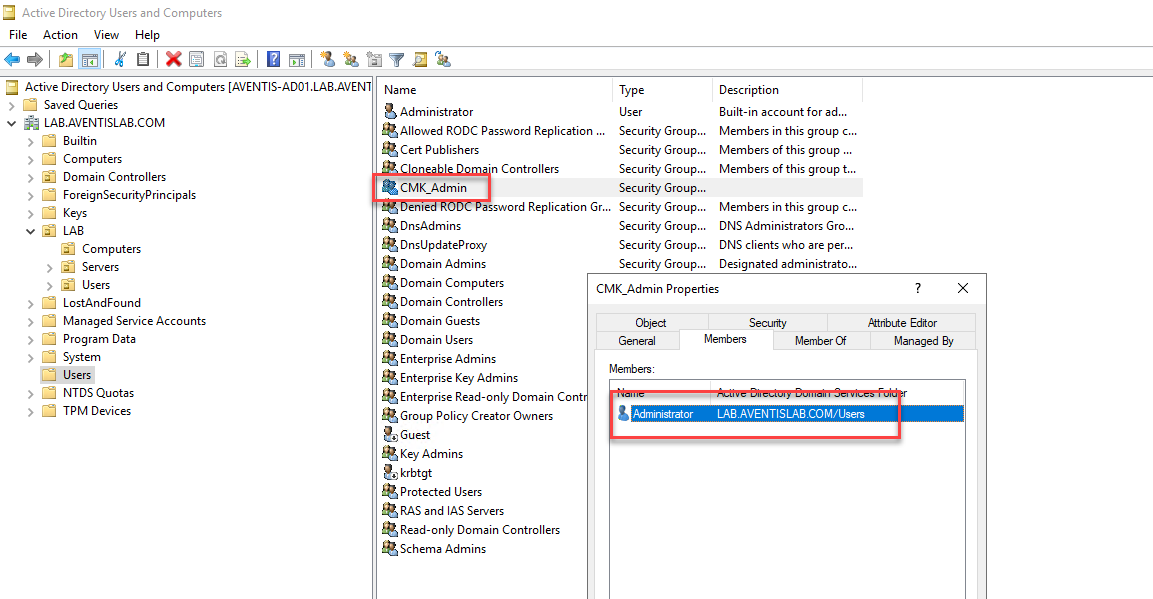
Task: Toggle the console tree pane visibility
Action: click(x=90, y=59)
